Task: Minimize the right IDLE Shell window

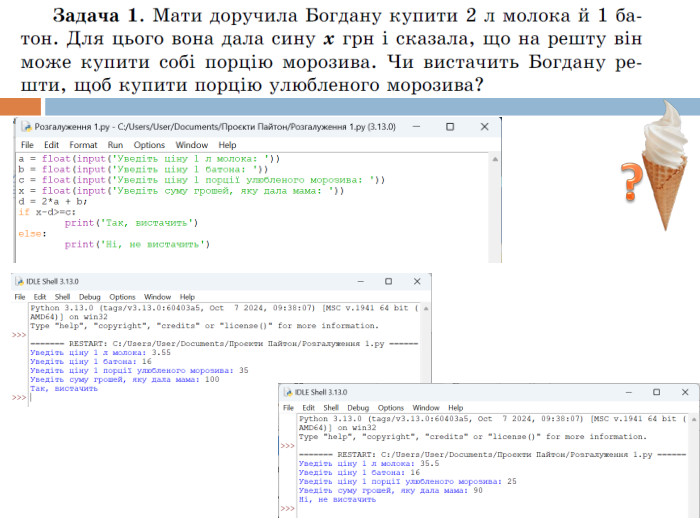Action: pyautogui.click(x=629, y=392)
